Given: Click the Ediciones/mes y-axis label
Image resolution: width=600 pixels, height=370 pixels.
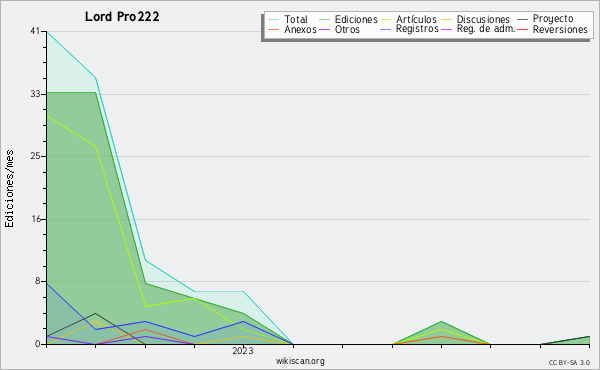Looking at the screenshot, I should pos(9,189).
